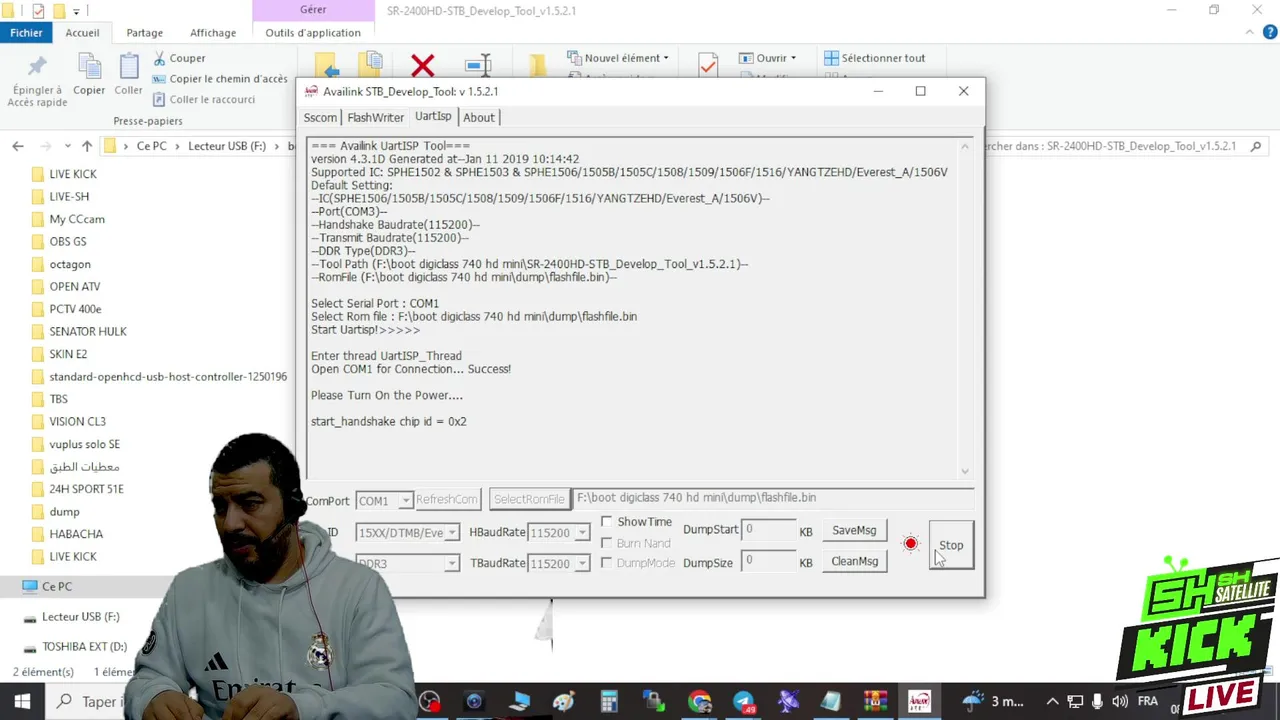Open the Sscom tab
The height and width of the screenshot is (720, 1280).
320,117
